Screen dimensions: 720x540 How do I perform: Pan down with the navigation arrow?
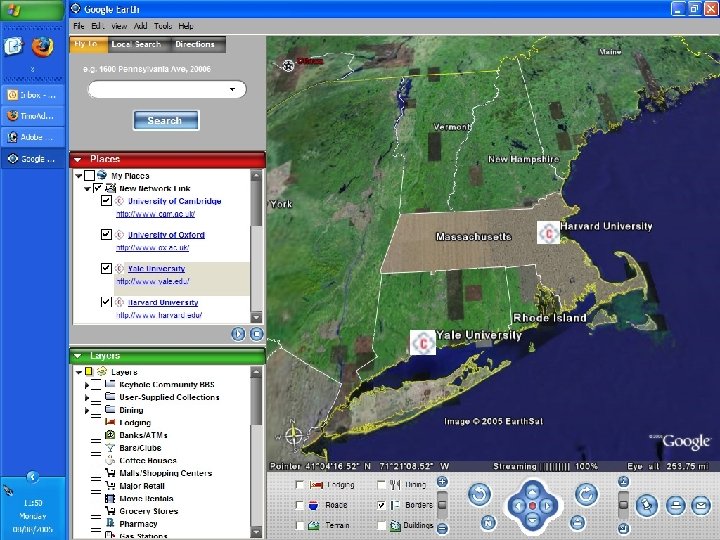(x=533, y=520)
